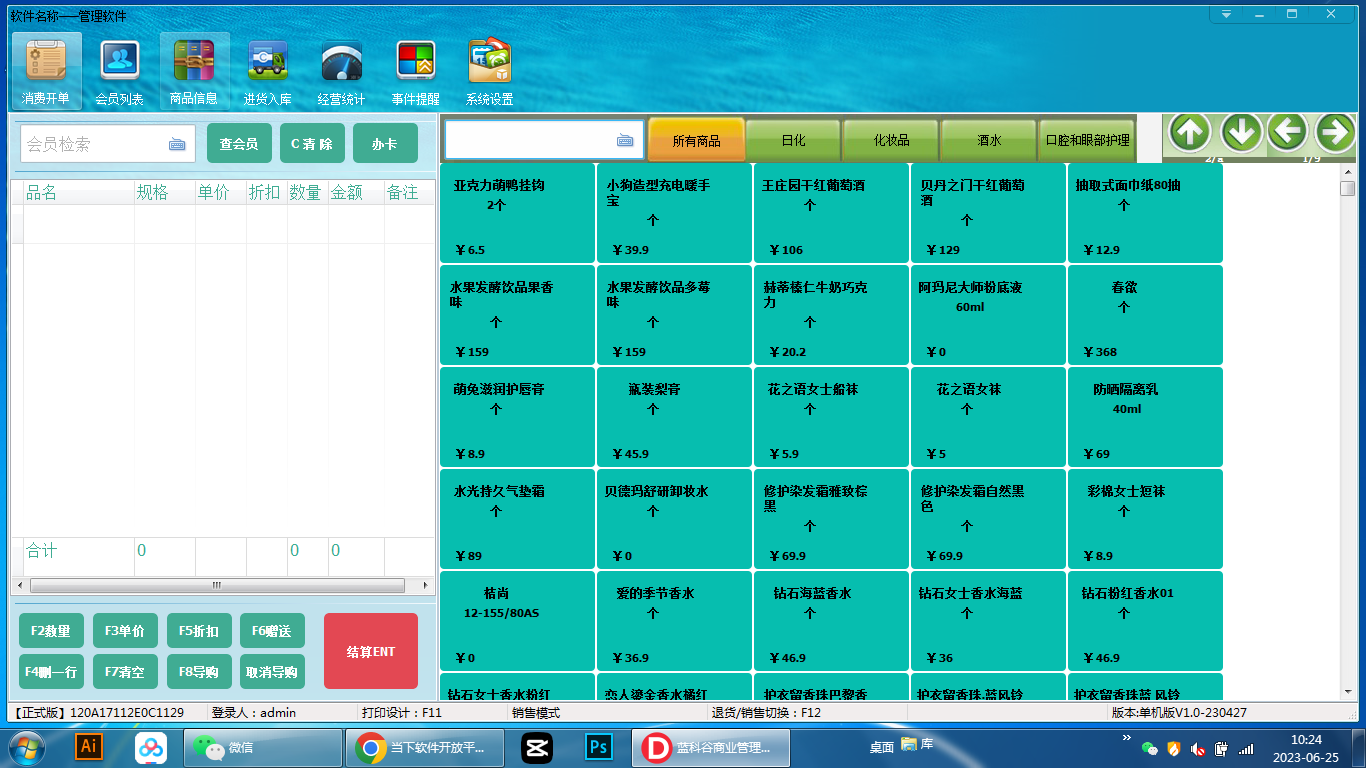
Task: Click the green up arrow button
Action: point(1190,132)
